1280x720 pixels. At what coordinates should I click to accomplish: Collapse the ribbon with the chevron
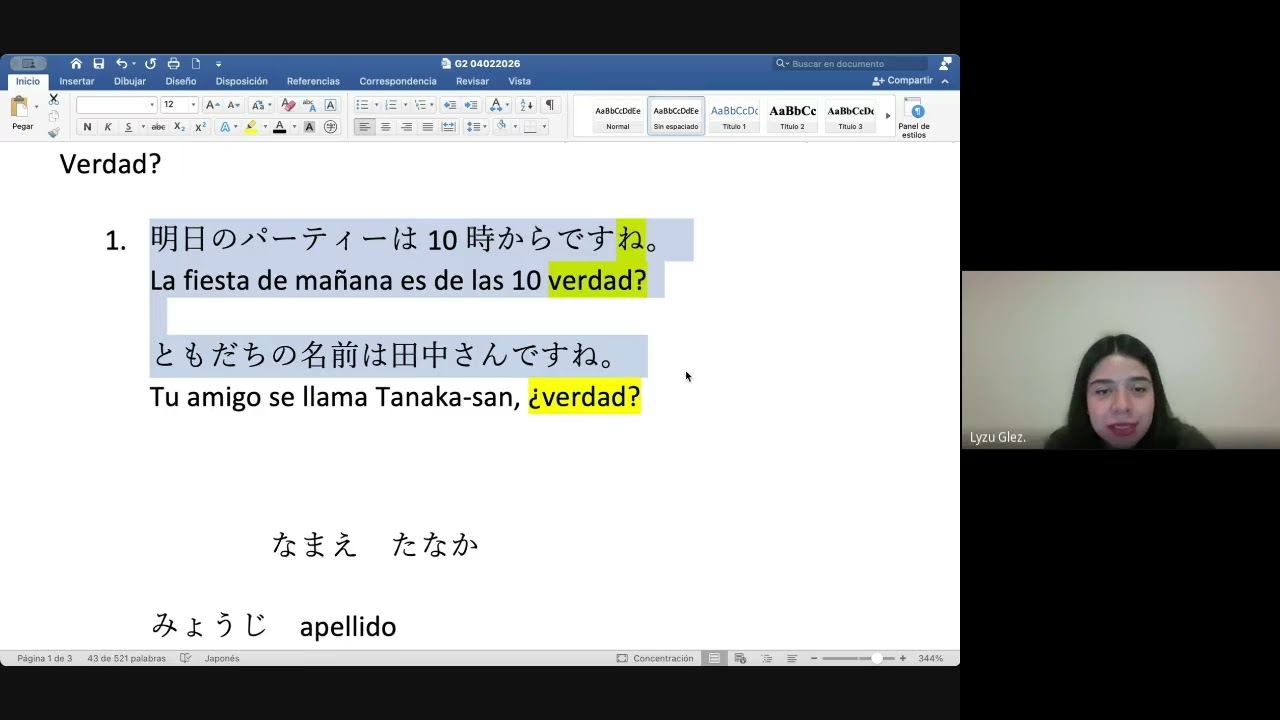(x=945, y=81)
